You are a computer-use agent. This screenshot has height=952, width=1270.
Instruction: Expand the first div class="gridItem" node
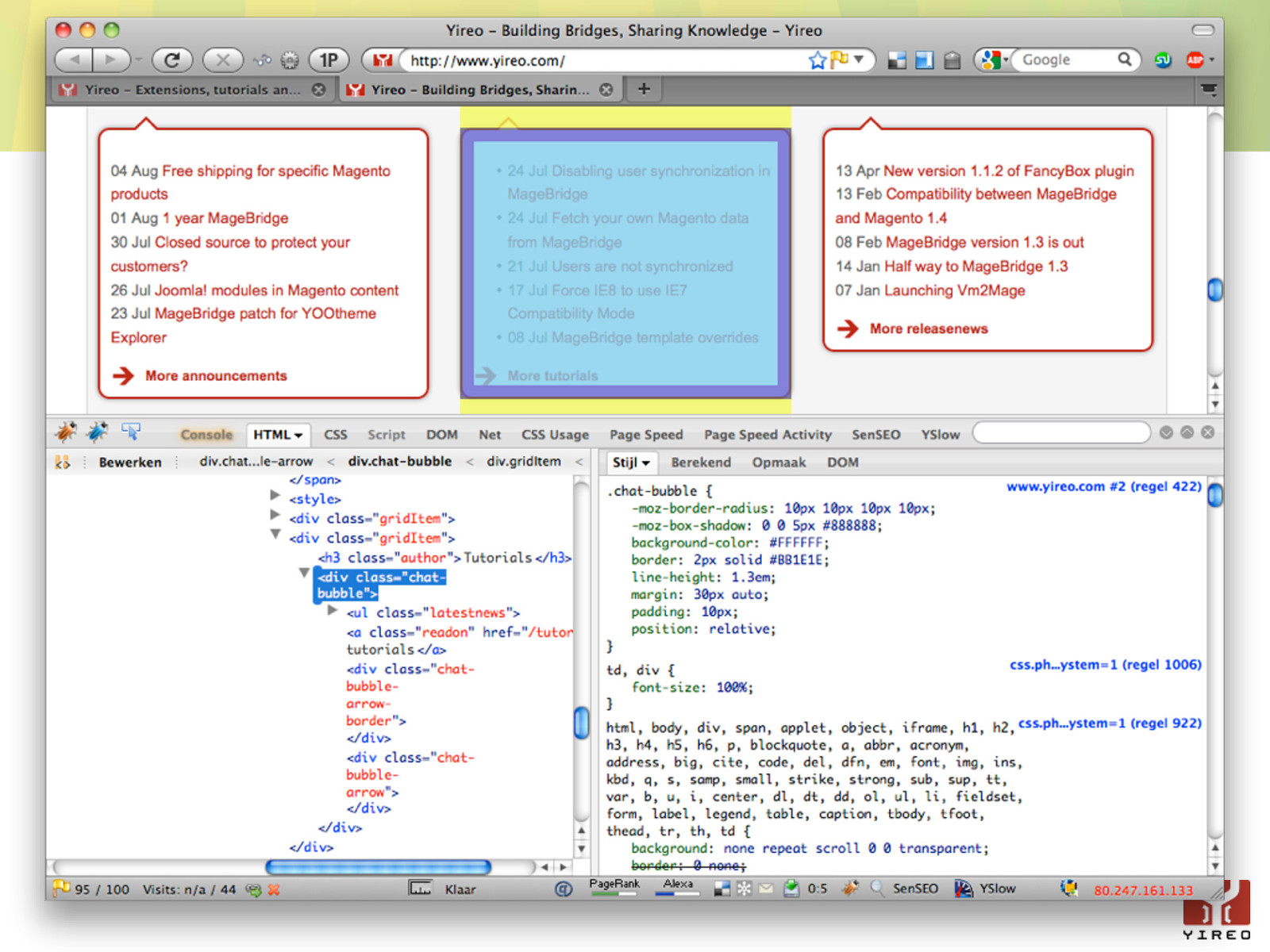[275, 515]
